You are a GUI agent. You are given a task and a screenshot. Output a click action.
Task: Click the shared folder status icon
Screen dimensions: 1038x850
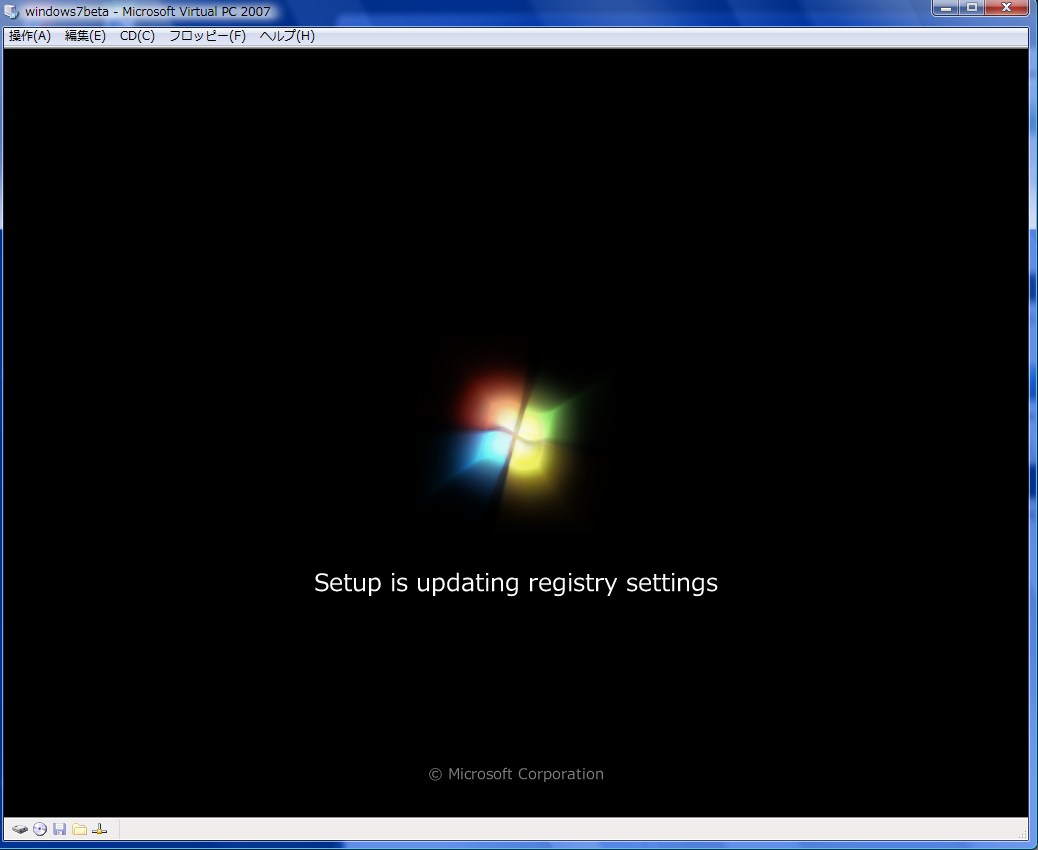click(x=79, y=829)
